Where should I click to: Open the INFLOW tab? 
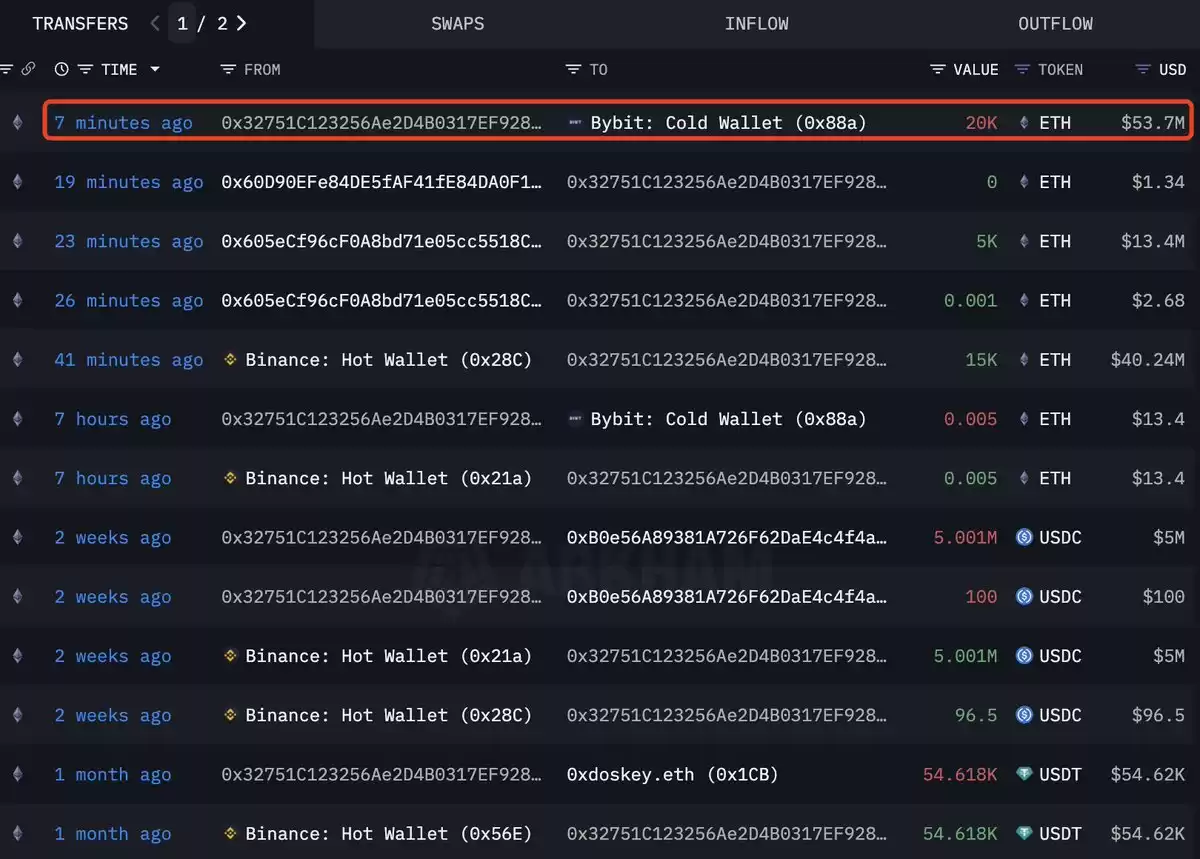[757, 23]
